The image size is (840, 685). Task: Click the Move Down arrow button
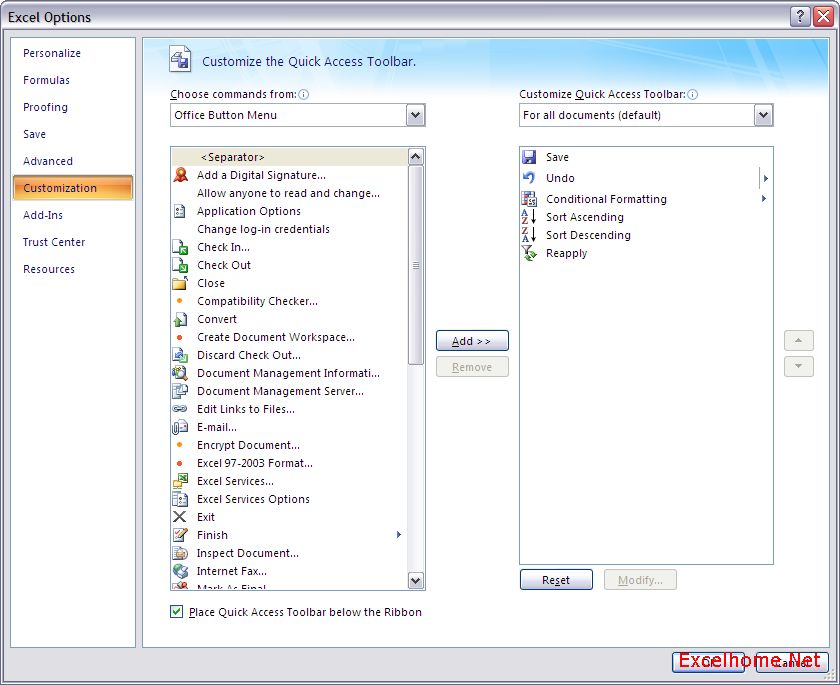coord(798,366)
